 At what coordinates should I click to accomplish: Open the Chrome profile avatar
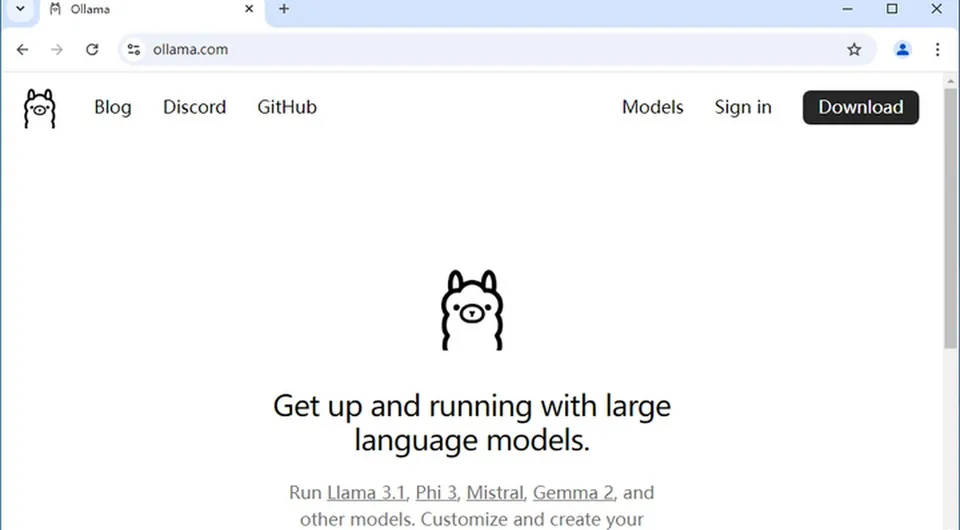click(902, 50)
